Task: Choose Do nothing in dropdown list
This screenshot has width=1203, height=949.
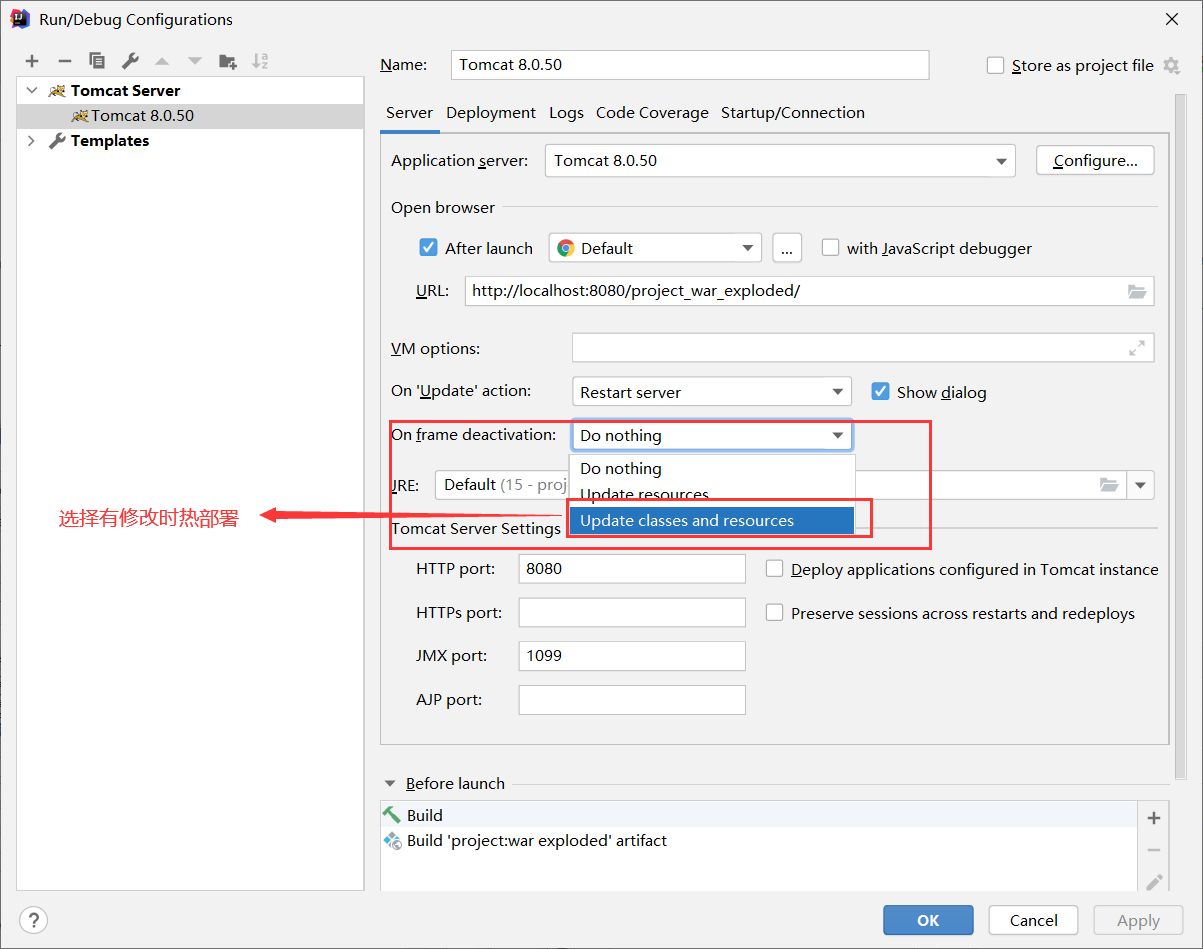Action: (x=712, y=468)
